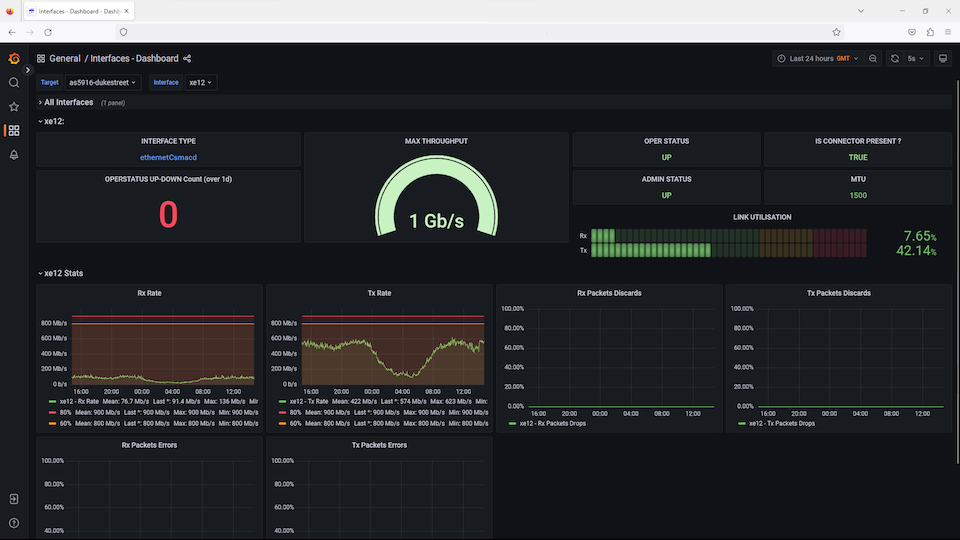Reload the page in the browser
Viewport: 960px width, 540px height.
click(x=48, y=32)
